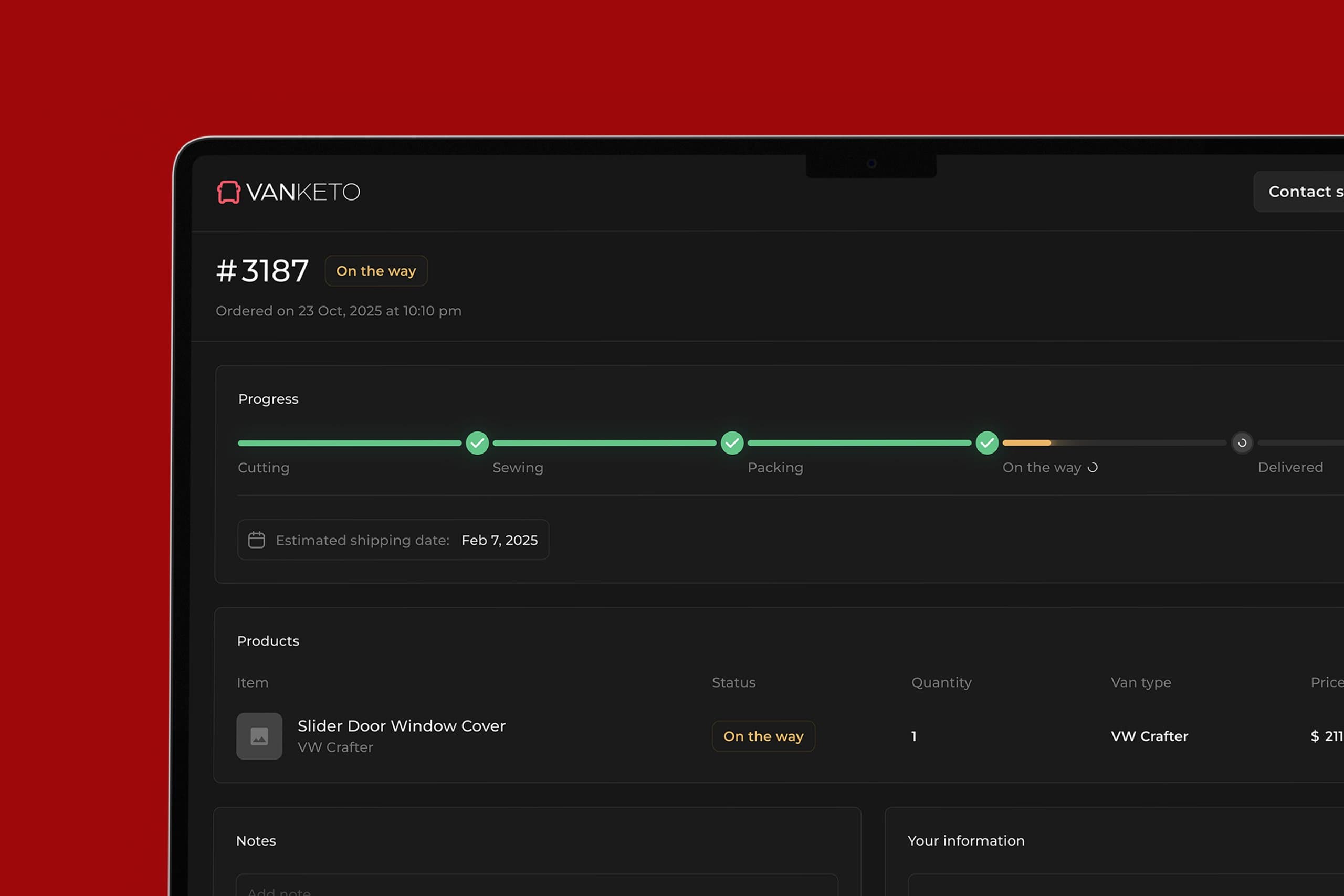Click the On the way badge beside #3187
Screen dimensions: 1344x896
(376, 271)
